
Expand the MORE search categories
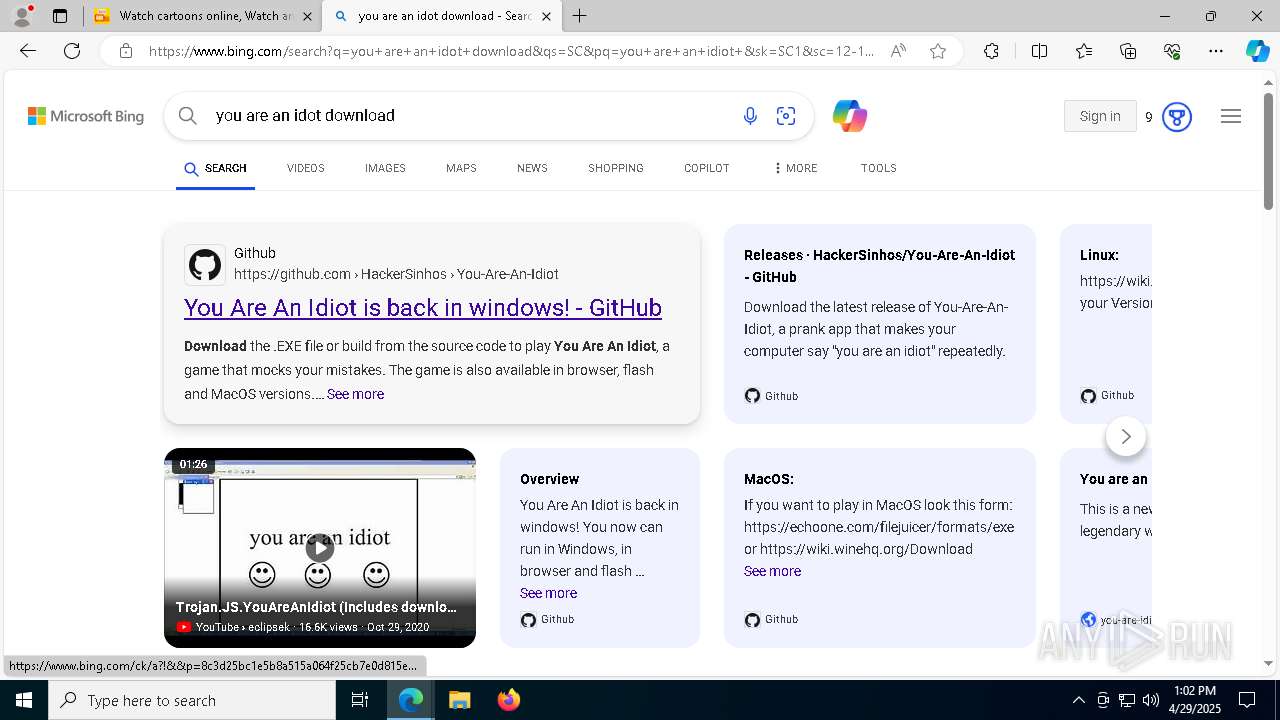click(x=795, y=168)
